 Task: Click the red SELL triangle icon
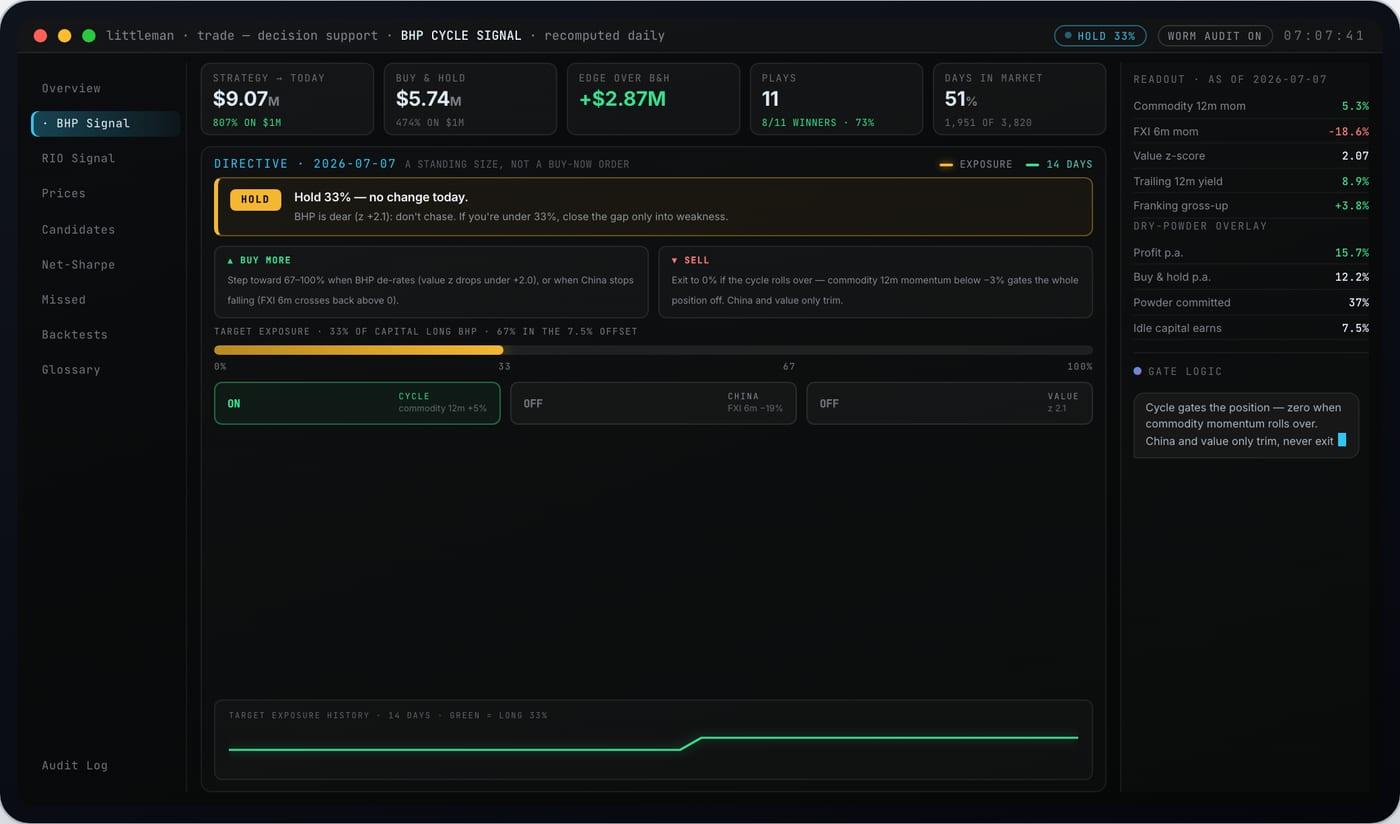675,260
